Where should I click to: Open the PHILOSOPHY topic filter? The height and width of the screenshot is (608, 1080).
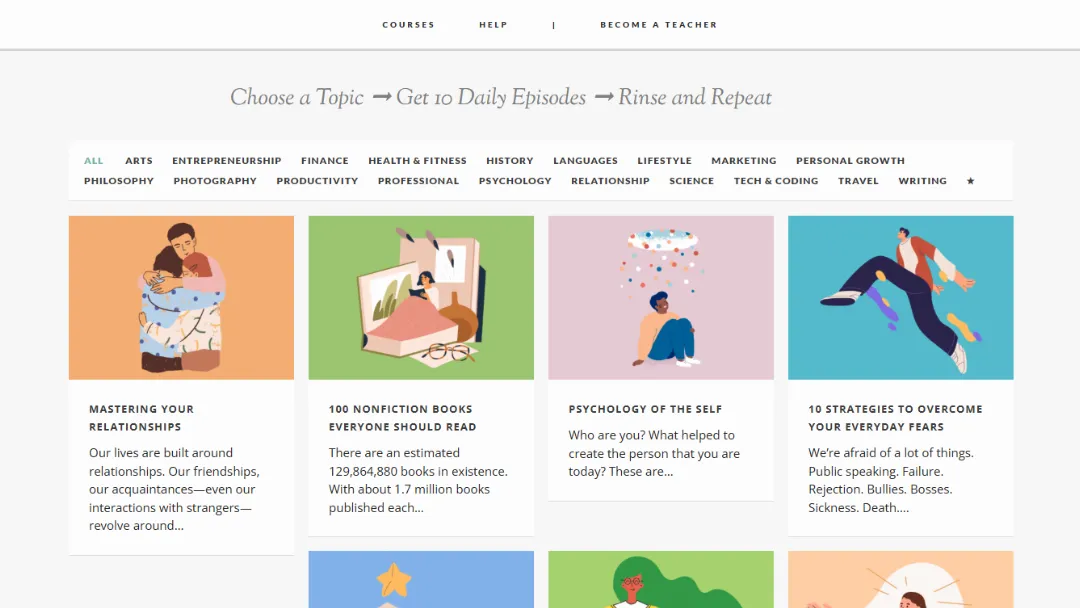click(119, 181)
